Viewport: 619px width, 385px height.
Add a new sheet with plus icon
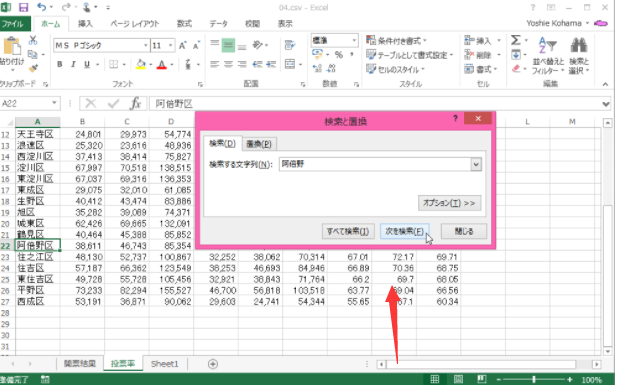pyautogui.click(x=213, y=364)
